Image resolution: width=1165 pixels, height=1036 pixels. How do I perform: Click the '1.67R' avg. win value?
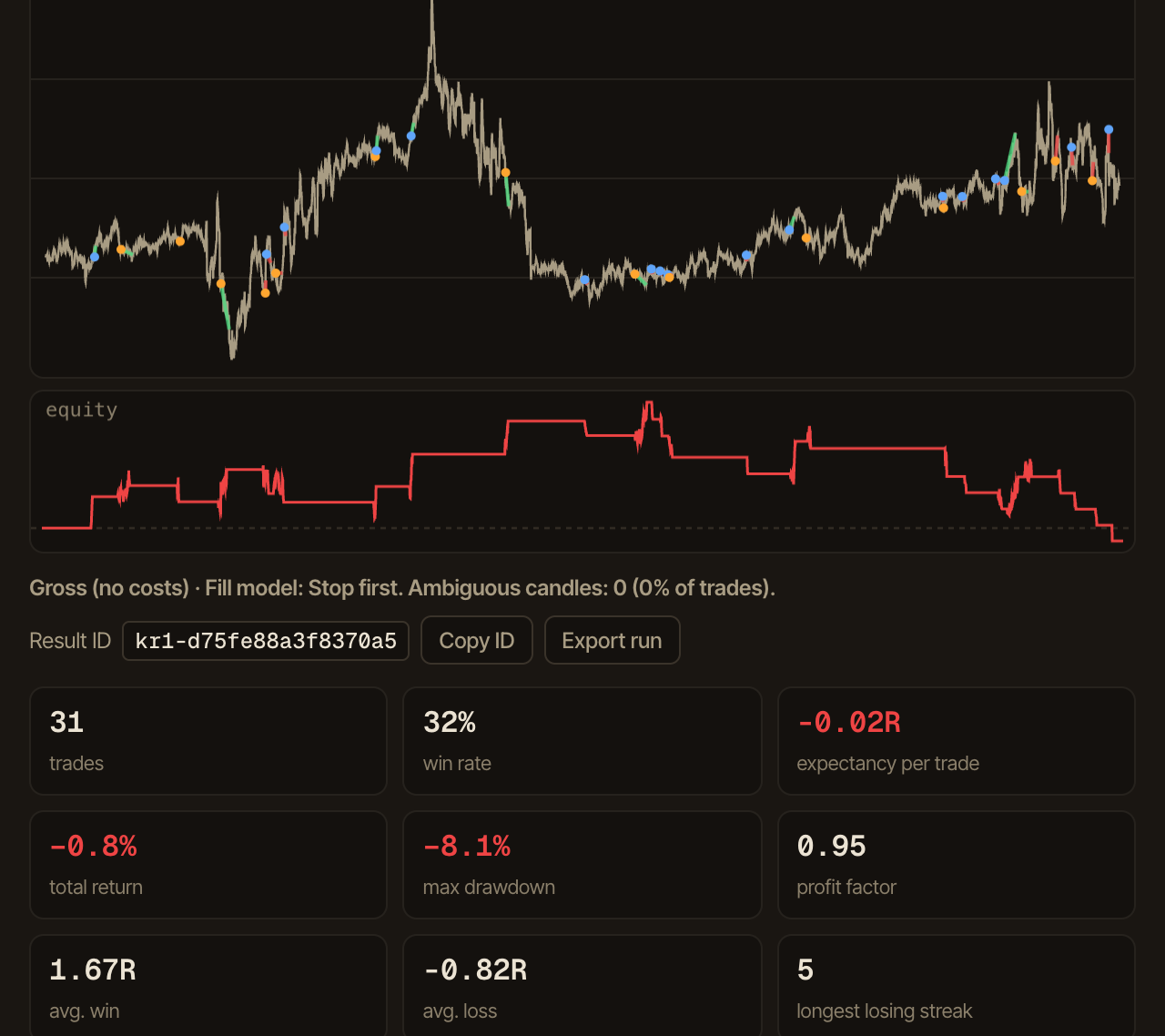(93, 970)
